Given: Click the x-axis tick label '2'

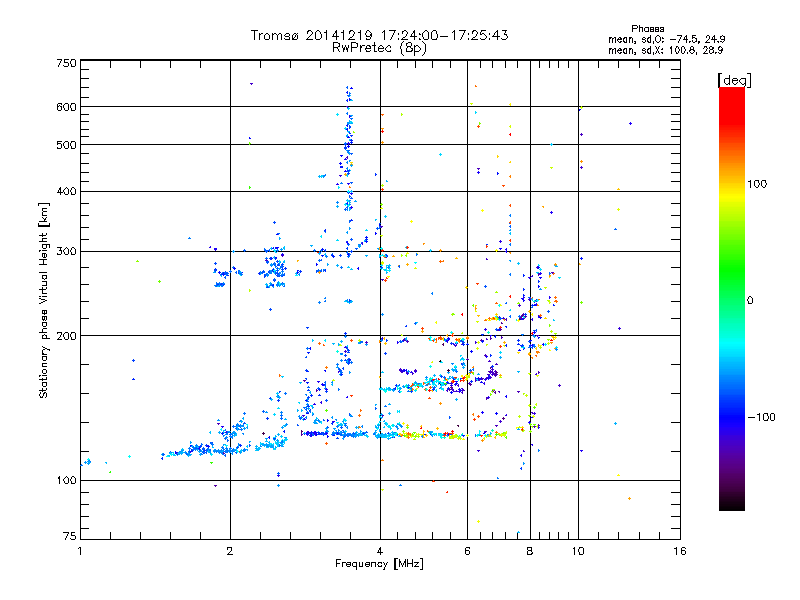Looking at the screenshot, I should pyautogui.click(x=230, y=551).
